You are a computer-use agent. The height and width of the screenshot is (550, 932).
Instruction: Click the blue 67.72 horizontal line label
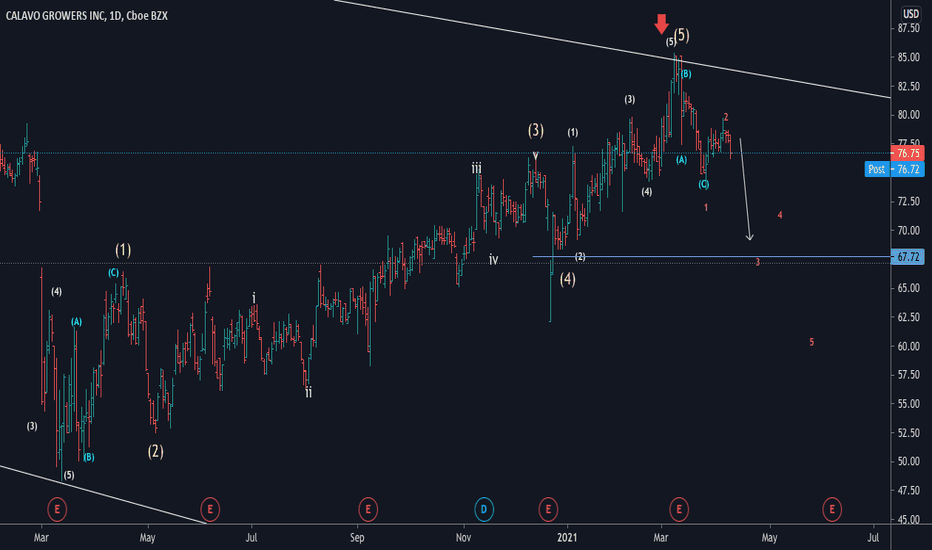(908, 257)
